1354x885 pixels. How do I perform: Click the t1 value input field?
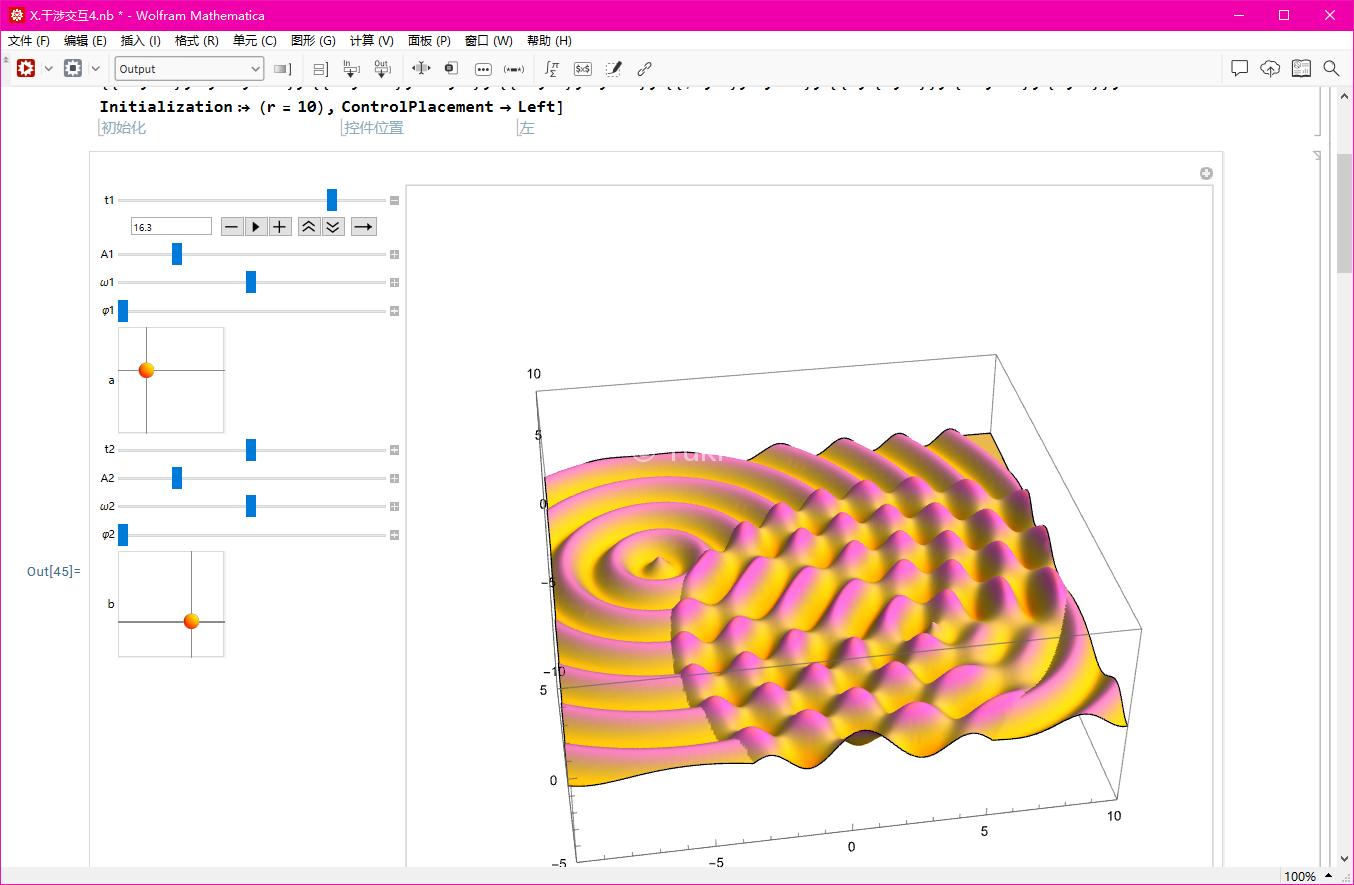[x=171, y=227]
